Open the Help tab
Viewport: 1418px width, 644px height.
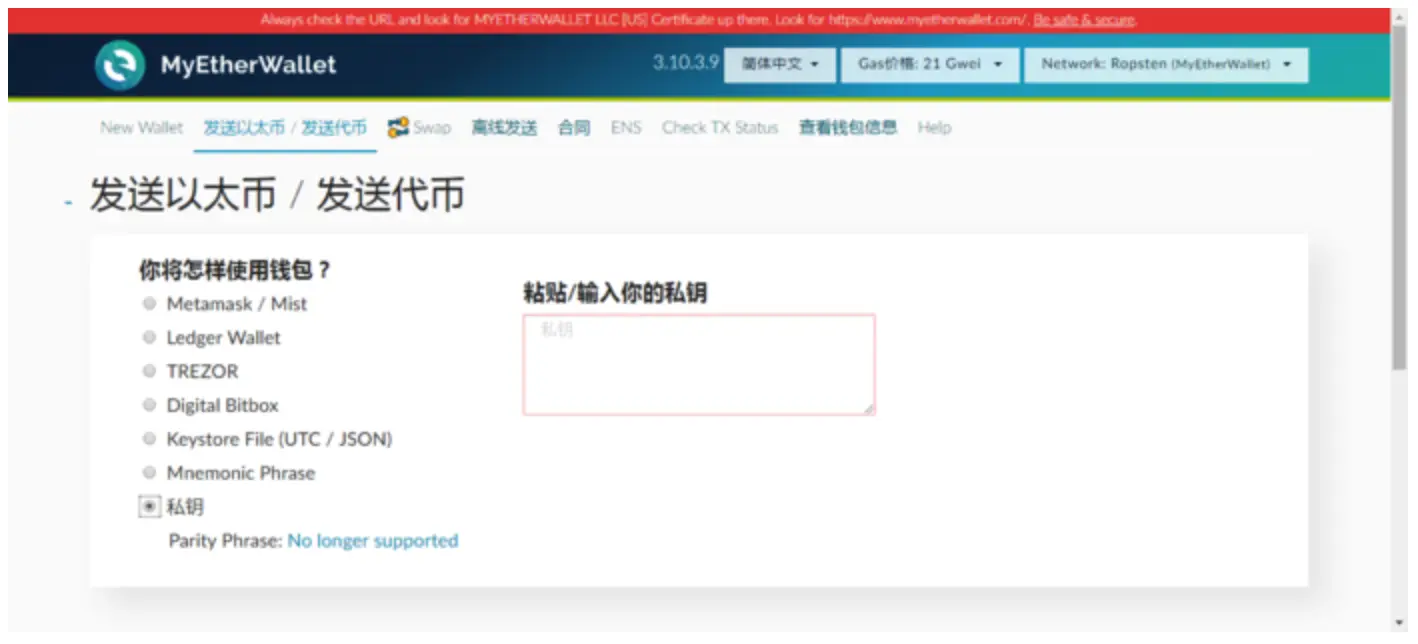(934, 128)
